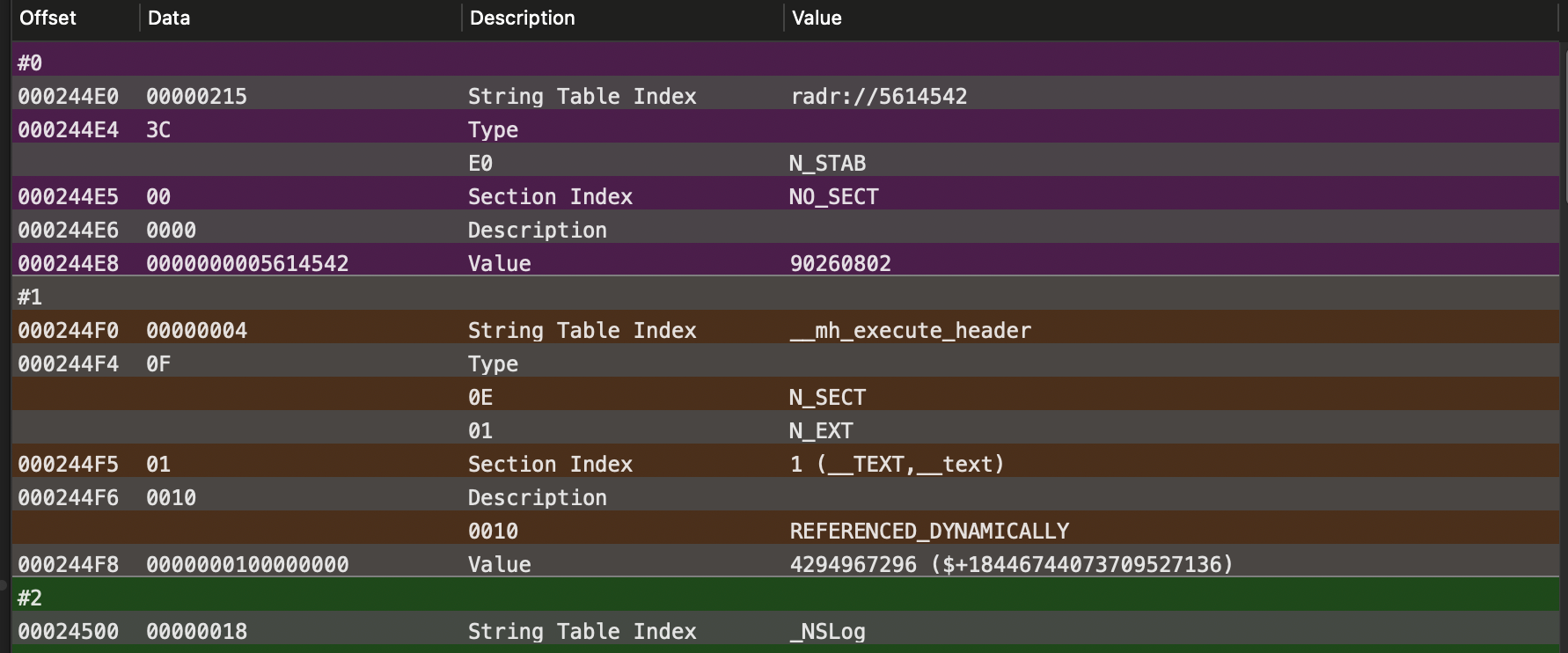Select offset 000244E5
The height and width of the screenshot is (653, 1568).
point(69,197)
